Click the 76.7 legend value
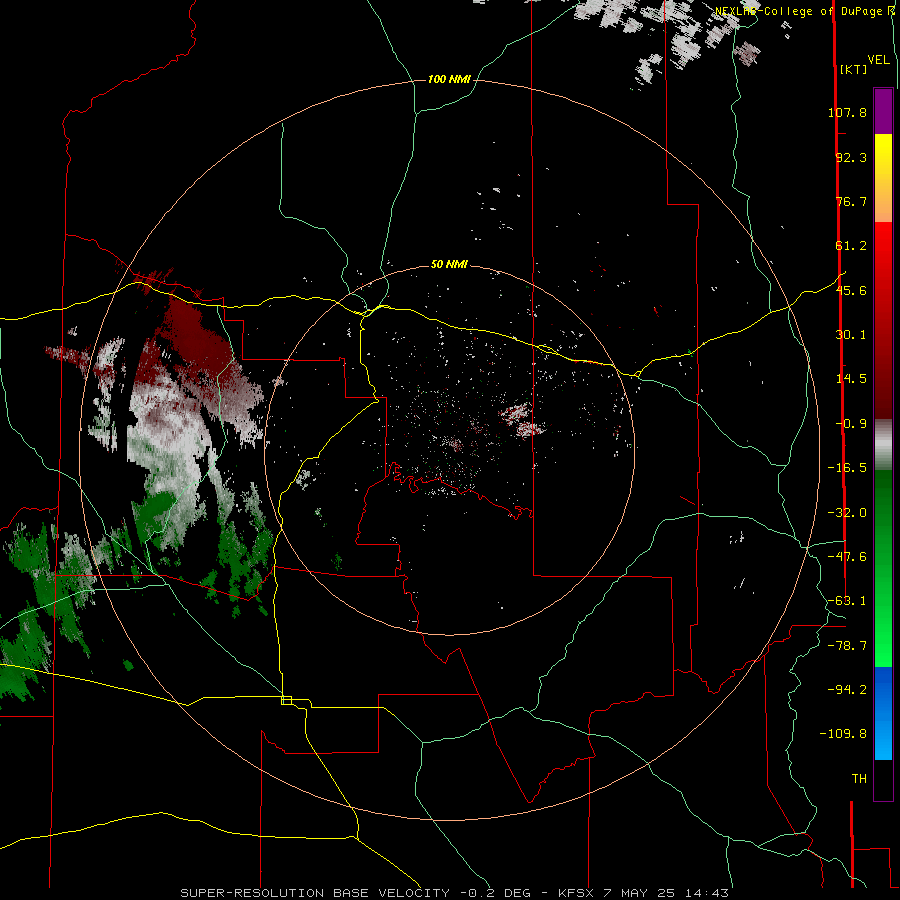 [851, 201]
